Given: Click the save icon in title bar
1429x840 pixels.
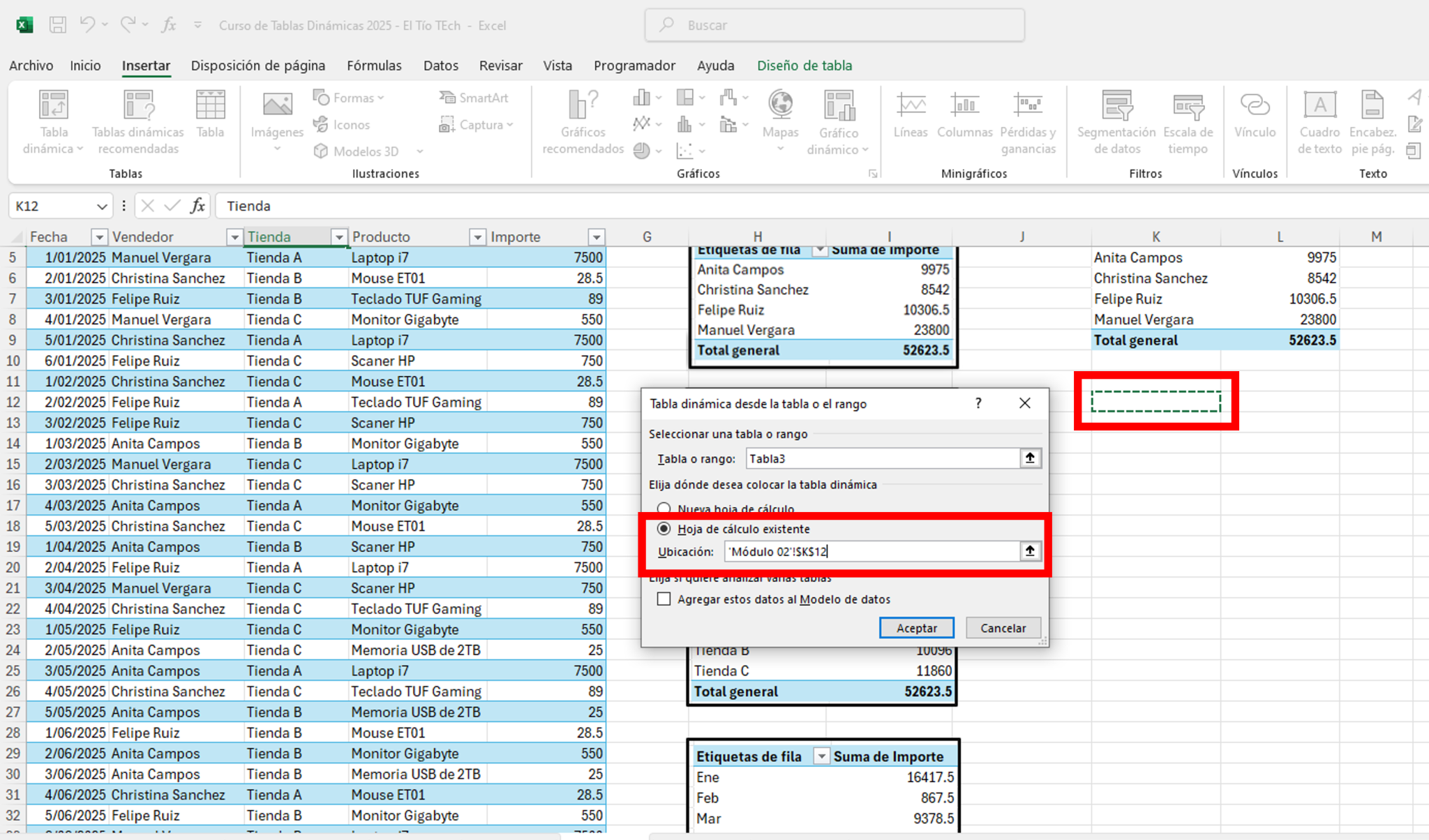Looking at the screenshot, I should (58, 25).
